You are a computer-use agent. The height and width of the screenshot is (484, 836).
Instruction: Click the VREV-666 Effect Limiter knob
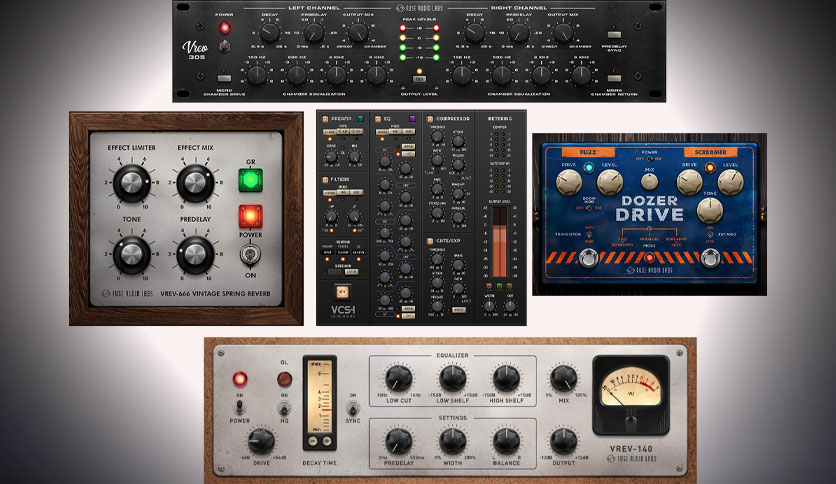[132, 183]
